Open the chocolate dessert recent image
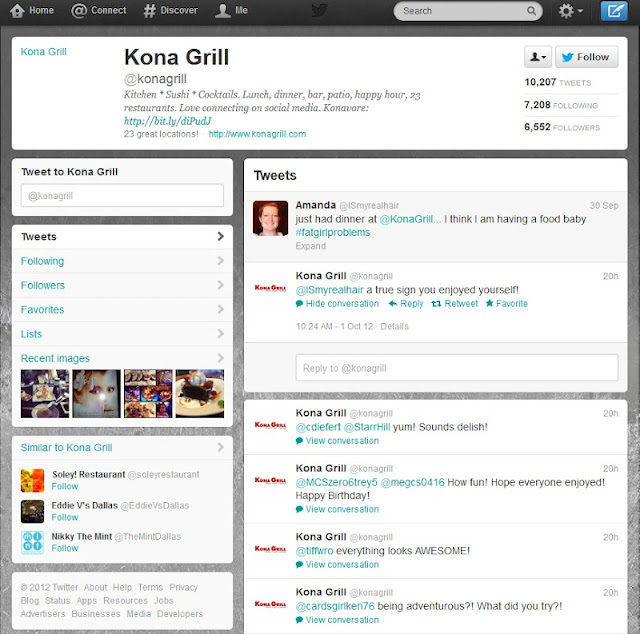Viewport: 640px width, 634px height. pos(200,394)
